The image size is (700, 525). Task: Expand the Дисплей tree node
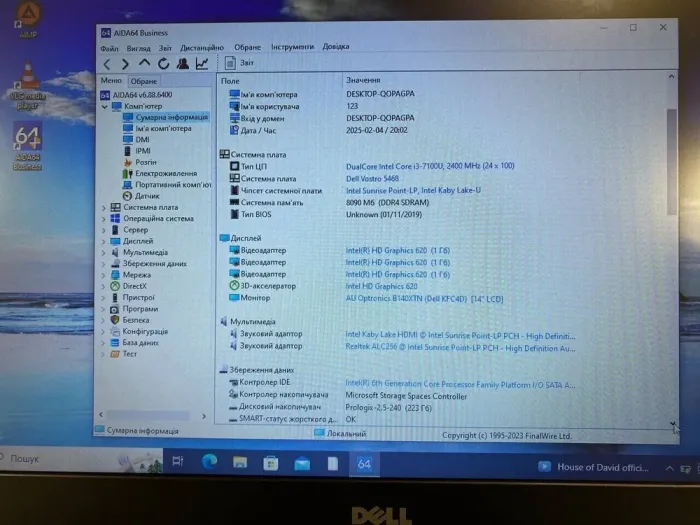(x=104, y=242)
